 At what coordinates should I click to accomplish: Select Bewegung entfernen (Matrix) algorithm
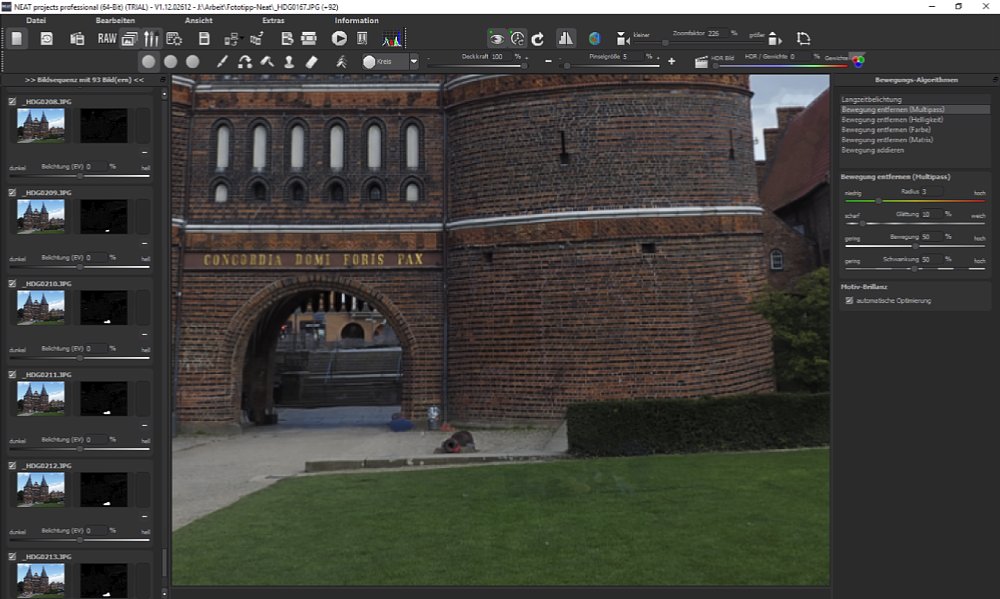[914, 140]
